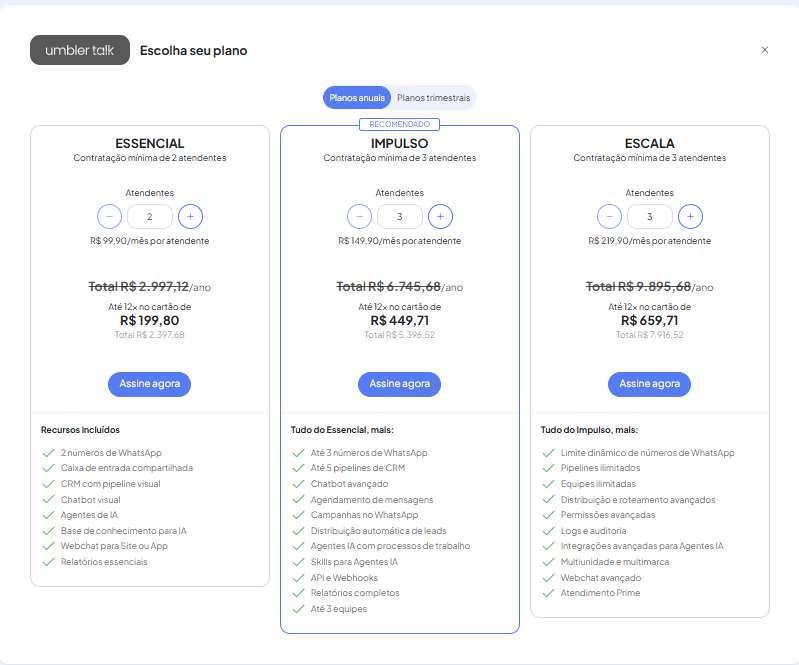Screen dimensions: 799x665
Task: Click 'Total R$ 5.396,52' text
Action: point(400,335)
